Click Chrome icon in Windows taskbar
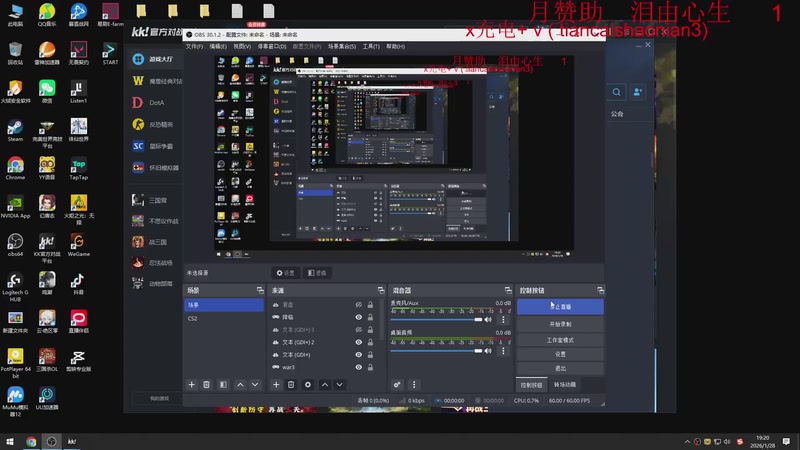This screenshot has width=800, height=450. coord(31,441)
